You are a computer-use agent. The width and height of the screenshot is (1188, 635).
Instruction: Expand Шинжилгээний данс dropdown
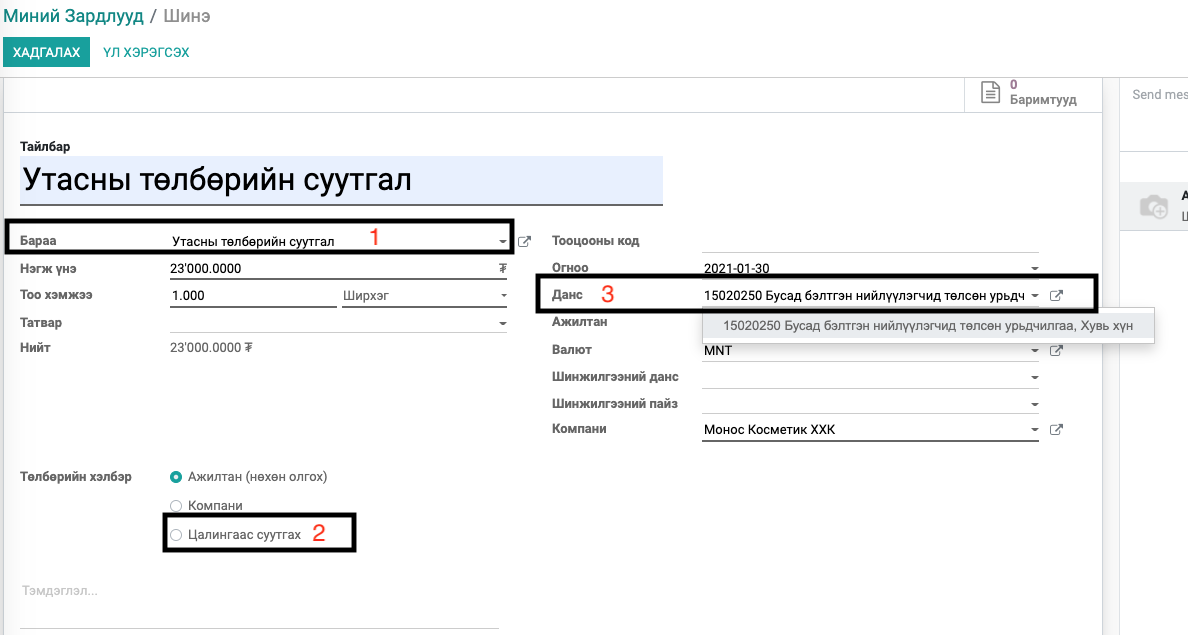point(1034,377)
